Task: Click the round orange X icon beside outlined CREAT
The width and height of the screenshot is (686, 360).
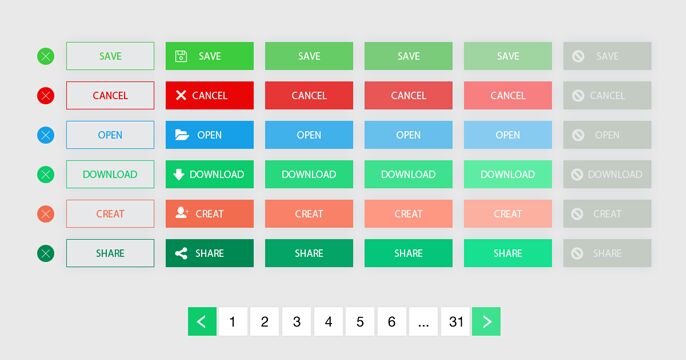Action: [46, 213]
